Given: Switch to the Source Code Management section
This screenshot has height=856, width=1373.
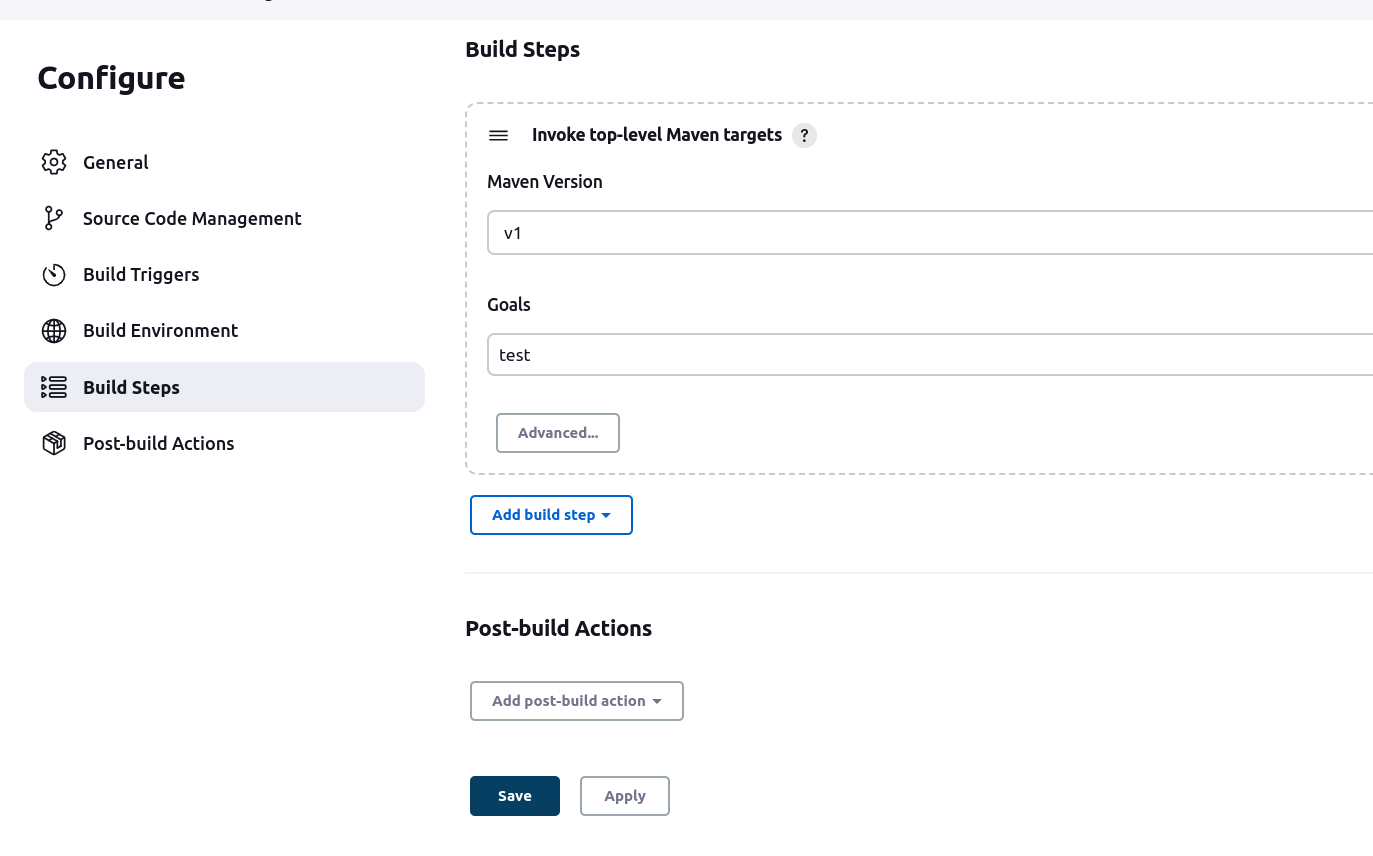Looking at the screenshot, I should pos(191,218).
